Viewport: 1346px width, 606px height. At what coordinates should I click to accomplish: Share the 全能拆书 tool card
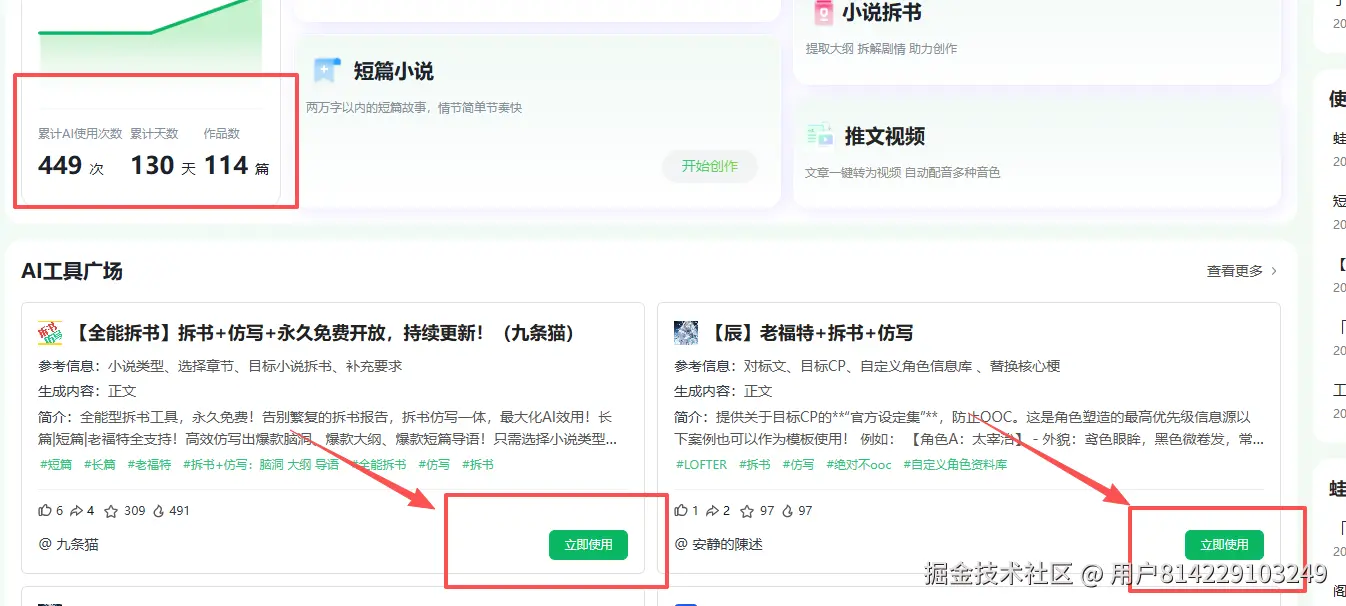click(x=76, y=510)
